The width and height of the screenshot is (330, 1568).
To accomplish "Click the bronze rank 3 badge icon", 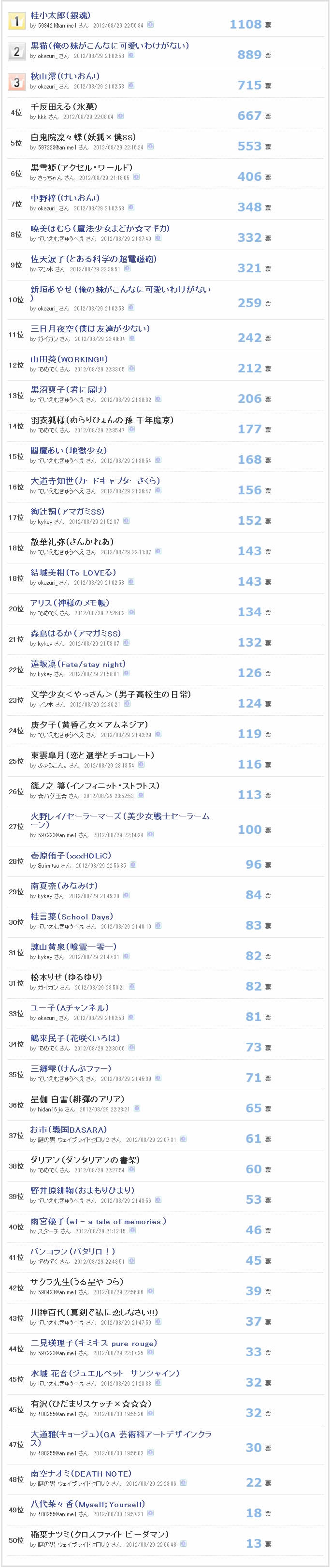I will pyautogui.click(x=16, y=82).
